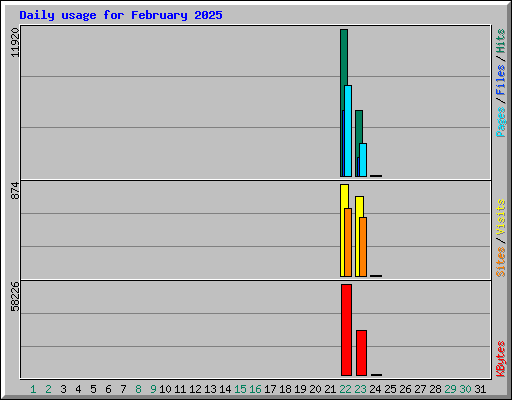This screenshot has width=512, height=400.
Task: Click day 17 on the x-axis
Action: [x=270, y=389]
